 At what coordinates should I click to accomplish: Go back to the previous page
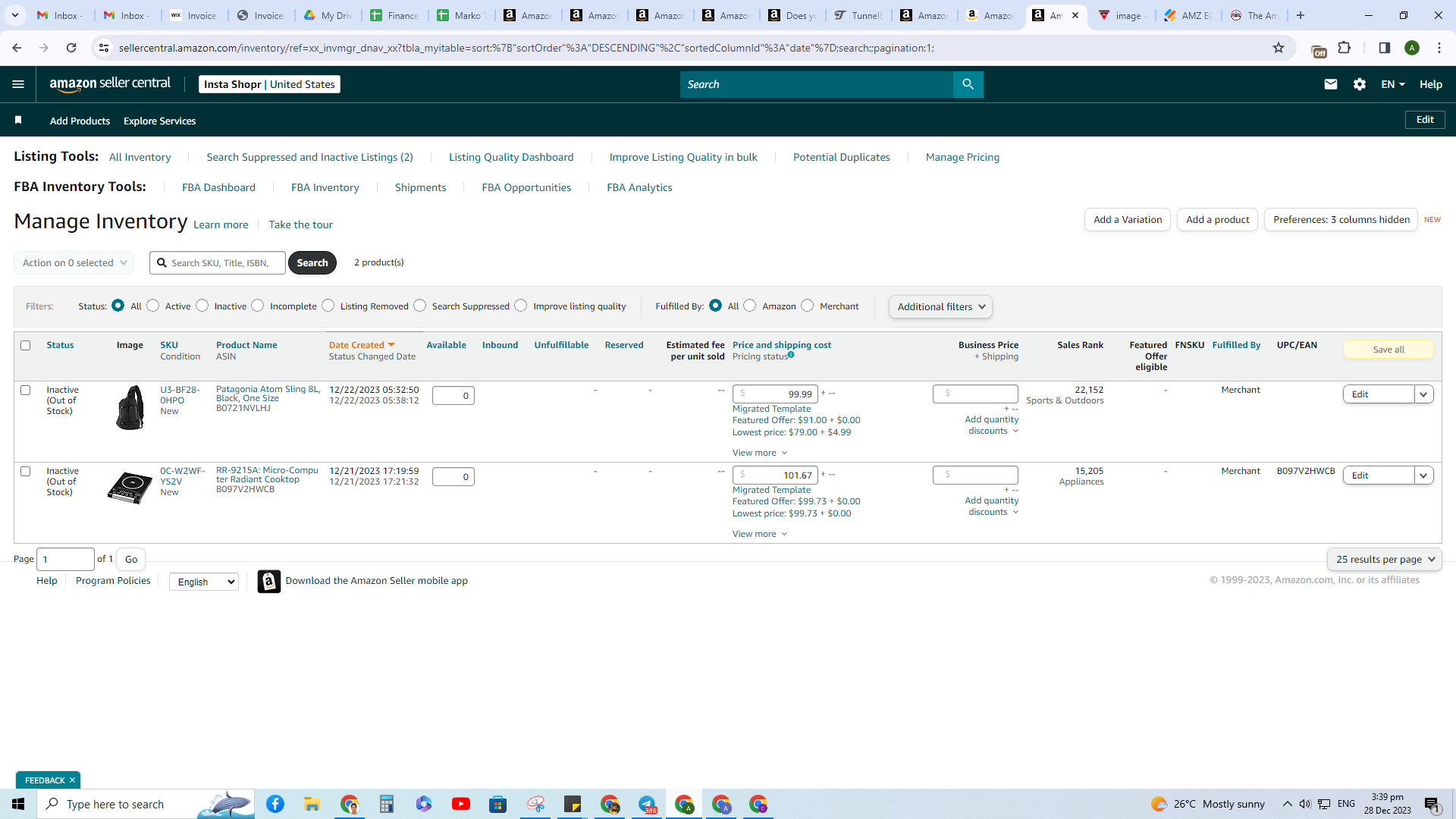[17, 48]
